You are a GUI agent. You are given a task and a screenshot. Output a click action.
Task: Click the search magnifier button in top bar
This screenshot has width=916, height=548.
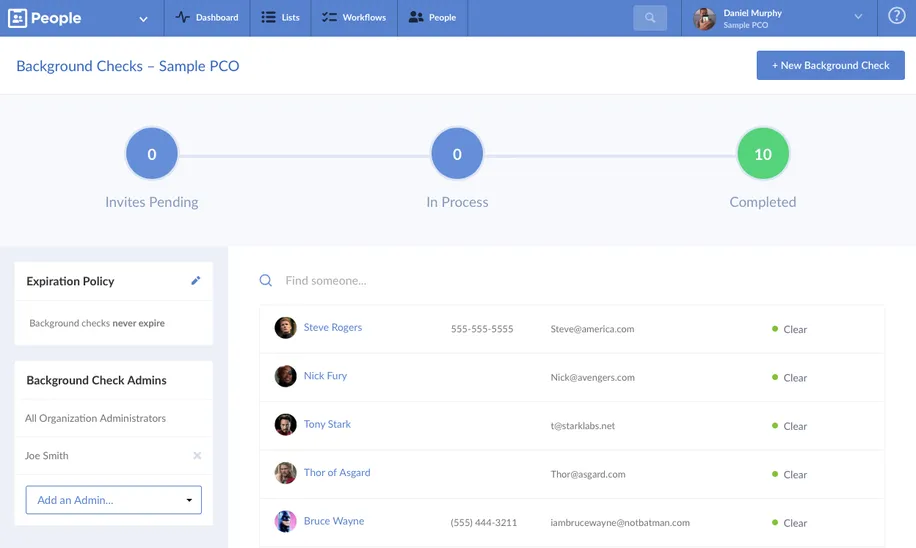coord(650,18)
